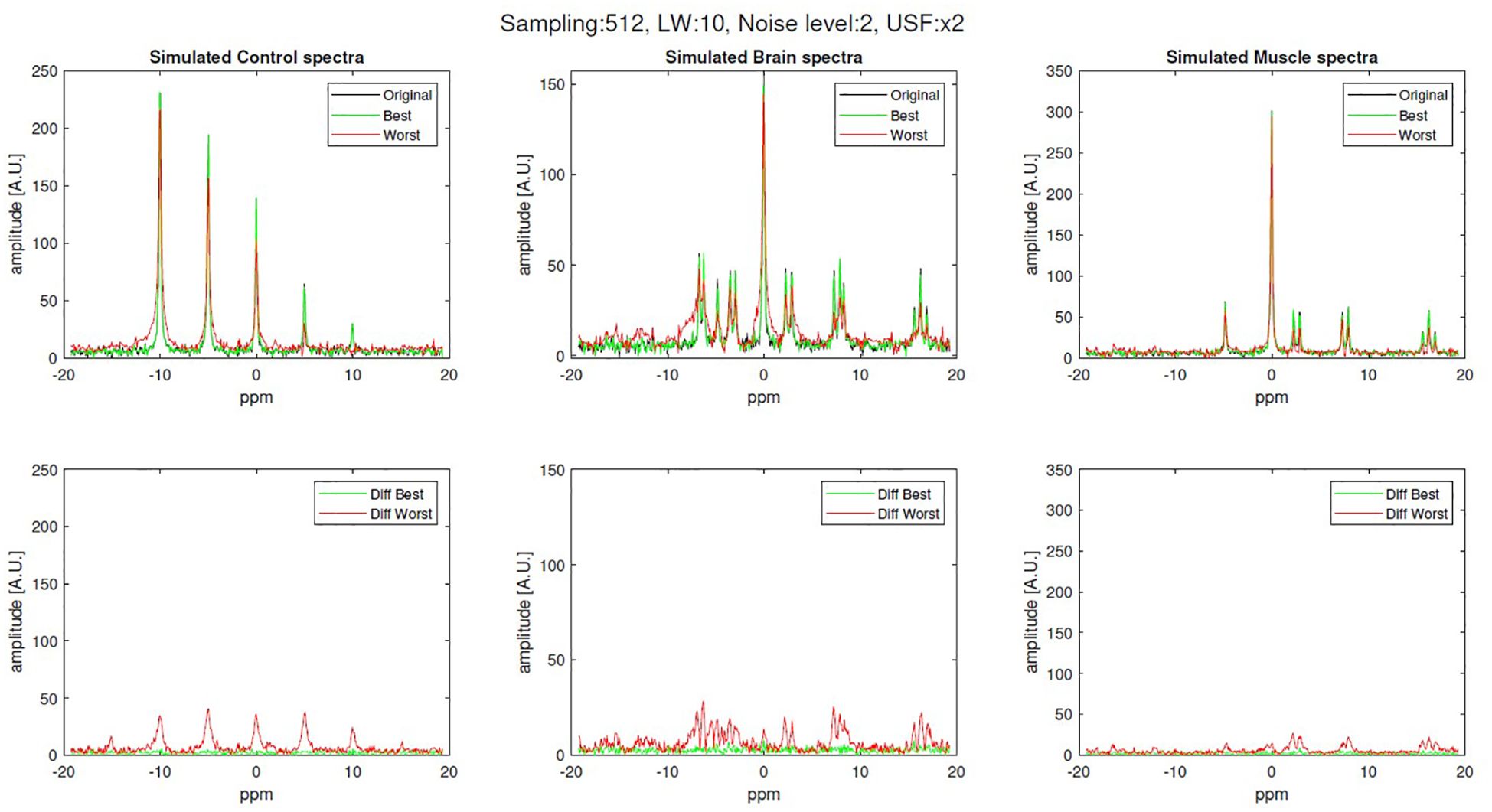Select the 'Simulated Control spectra' plot title
1492x812 pixels.
pyautogui.click(x=256, y=57)
